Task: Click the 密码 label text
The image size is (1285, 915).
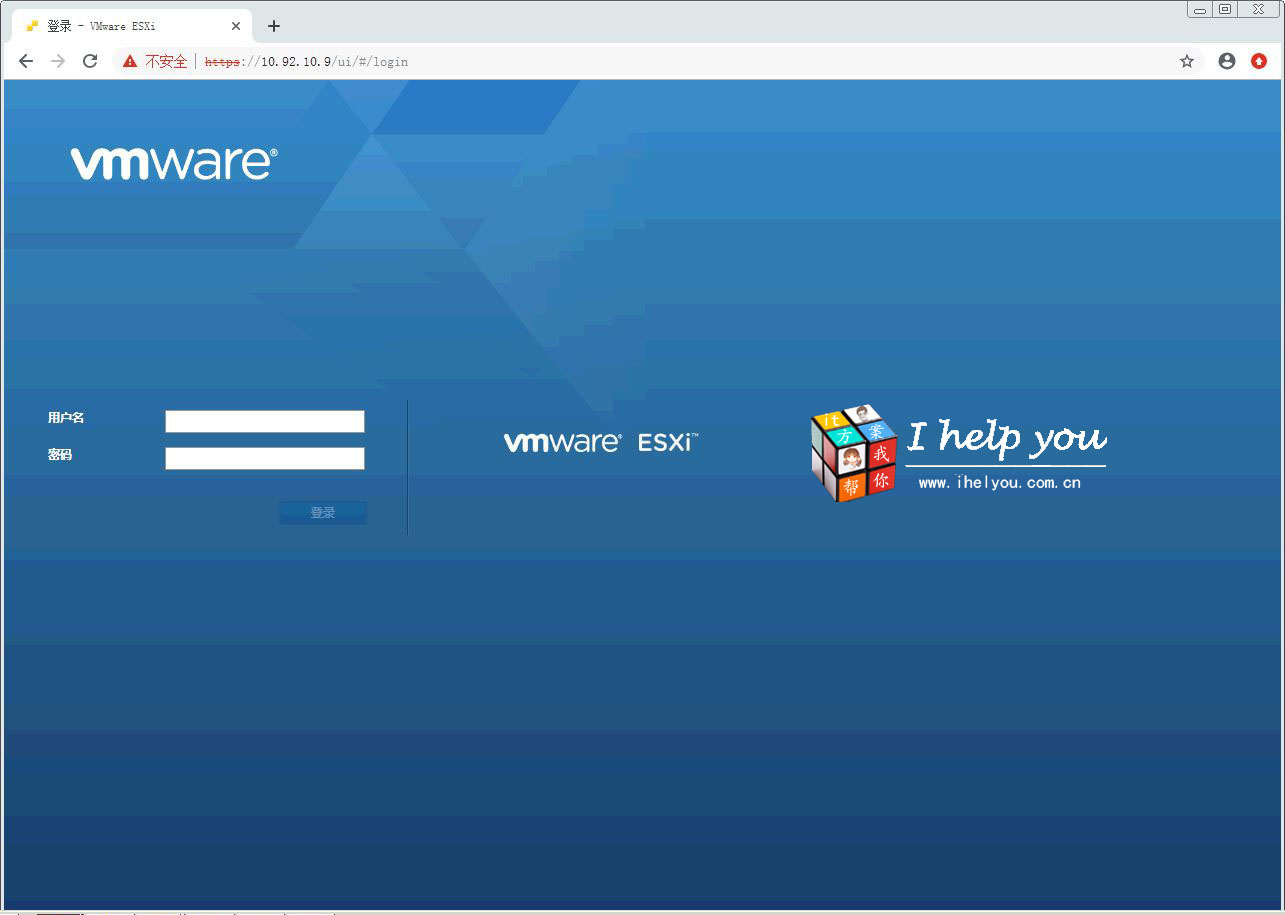Action: pyautogui.click(x=60, y=455)
